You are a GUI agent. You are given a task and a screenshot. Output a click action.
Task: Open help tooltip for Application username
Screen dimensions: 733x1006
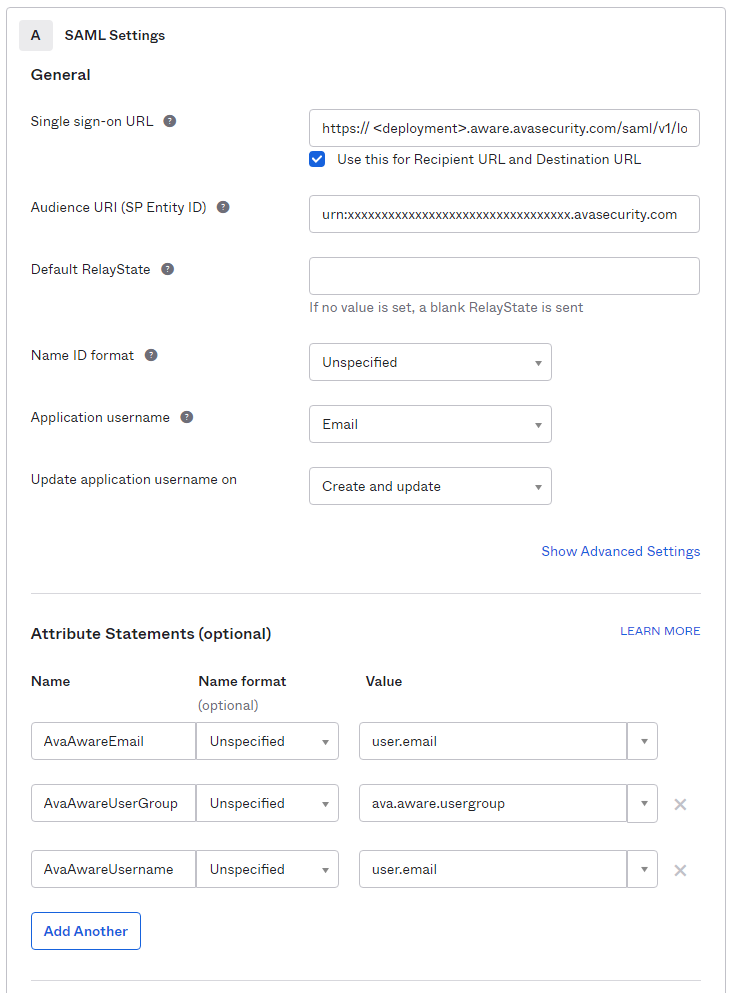(x=187, y=418)
